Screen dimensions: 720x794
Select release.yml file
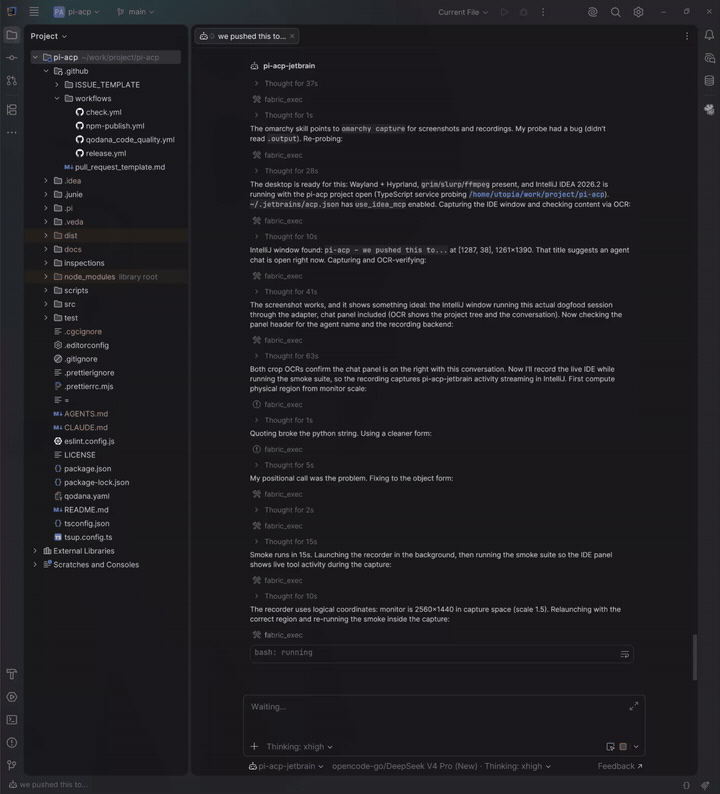click(x=101, y=153)
